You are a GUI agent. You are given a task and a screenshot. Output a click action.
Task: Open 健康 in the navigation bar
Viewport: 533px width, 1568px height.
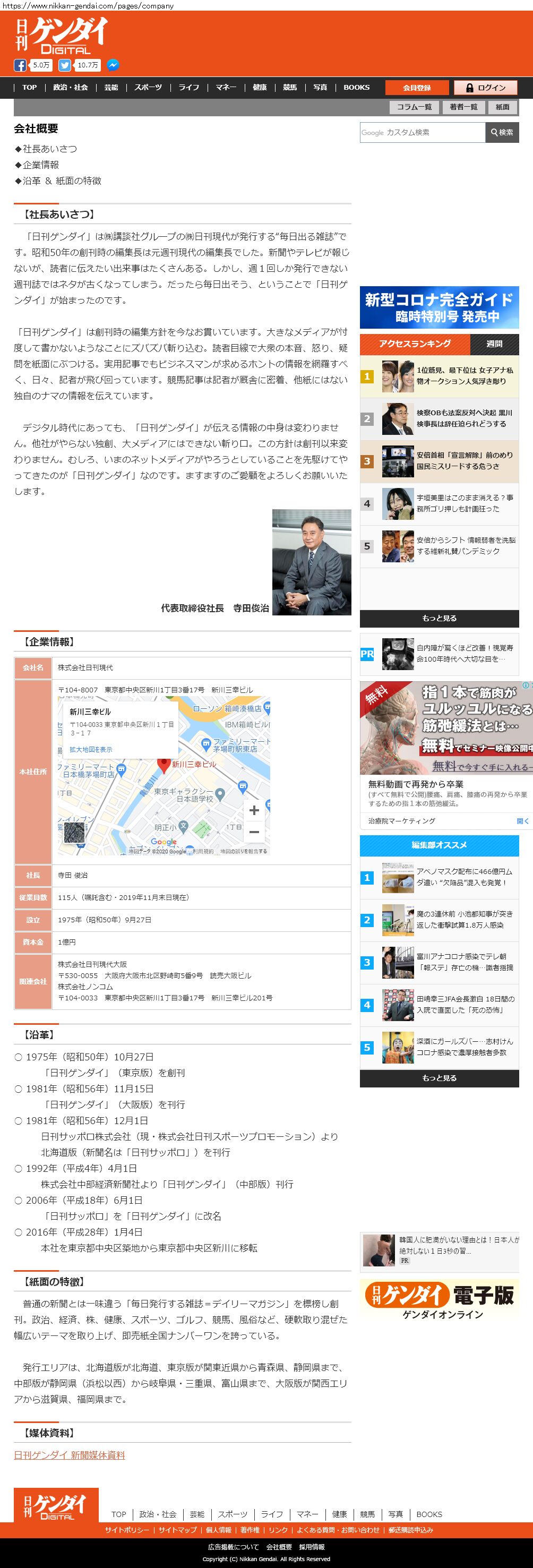pyautogui.click(x=260, y=88)
